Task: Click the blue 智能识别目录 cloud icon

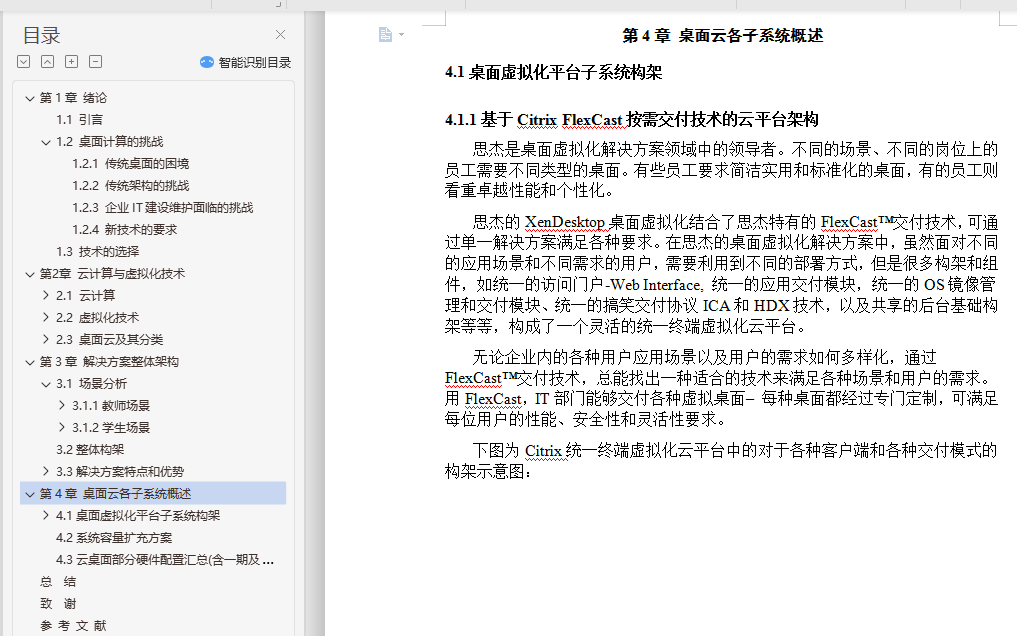Action: (207, 62)
